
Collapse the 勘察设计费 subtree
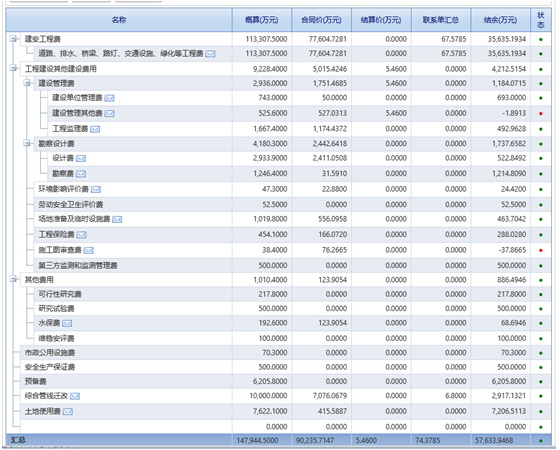pyautogui.click(x=27, y=143)
